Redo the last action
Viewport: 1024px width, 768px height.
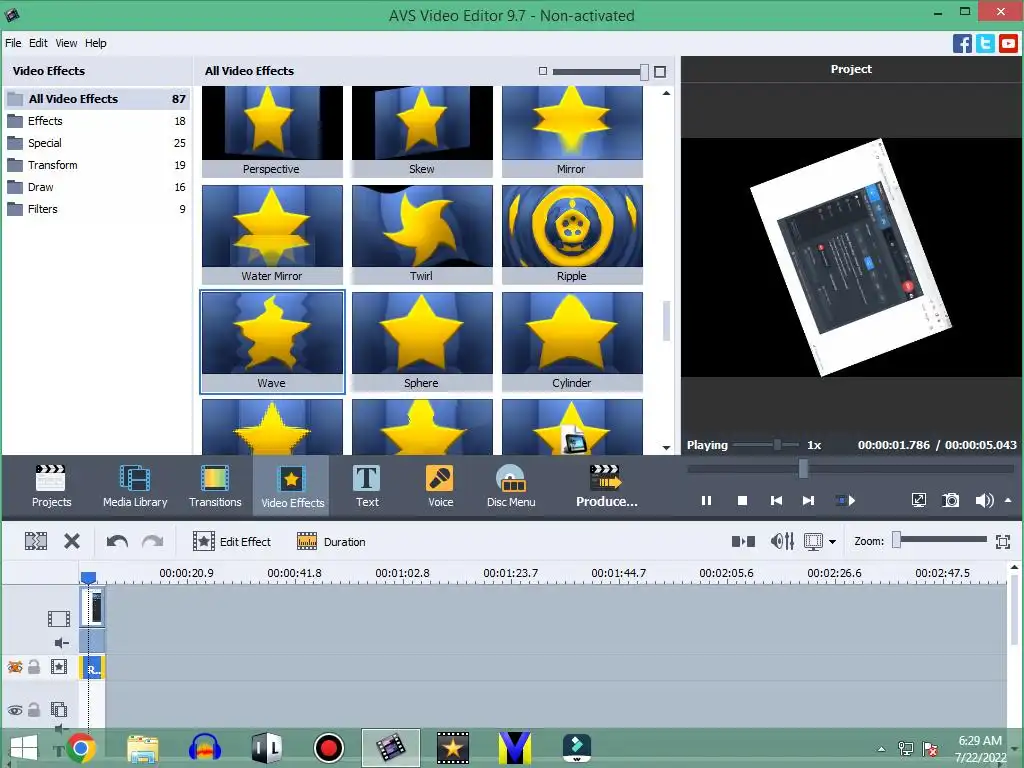(152, 541)
